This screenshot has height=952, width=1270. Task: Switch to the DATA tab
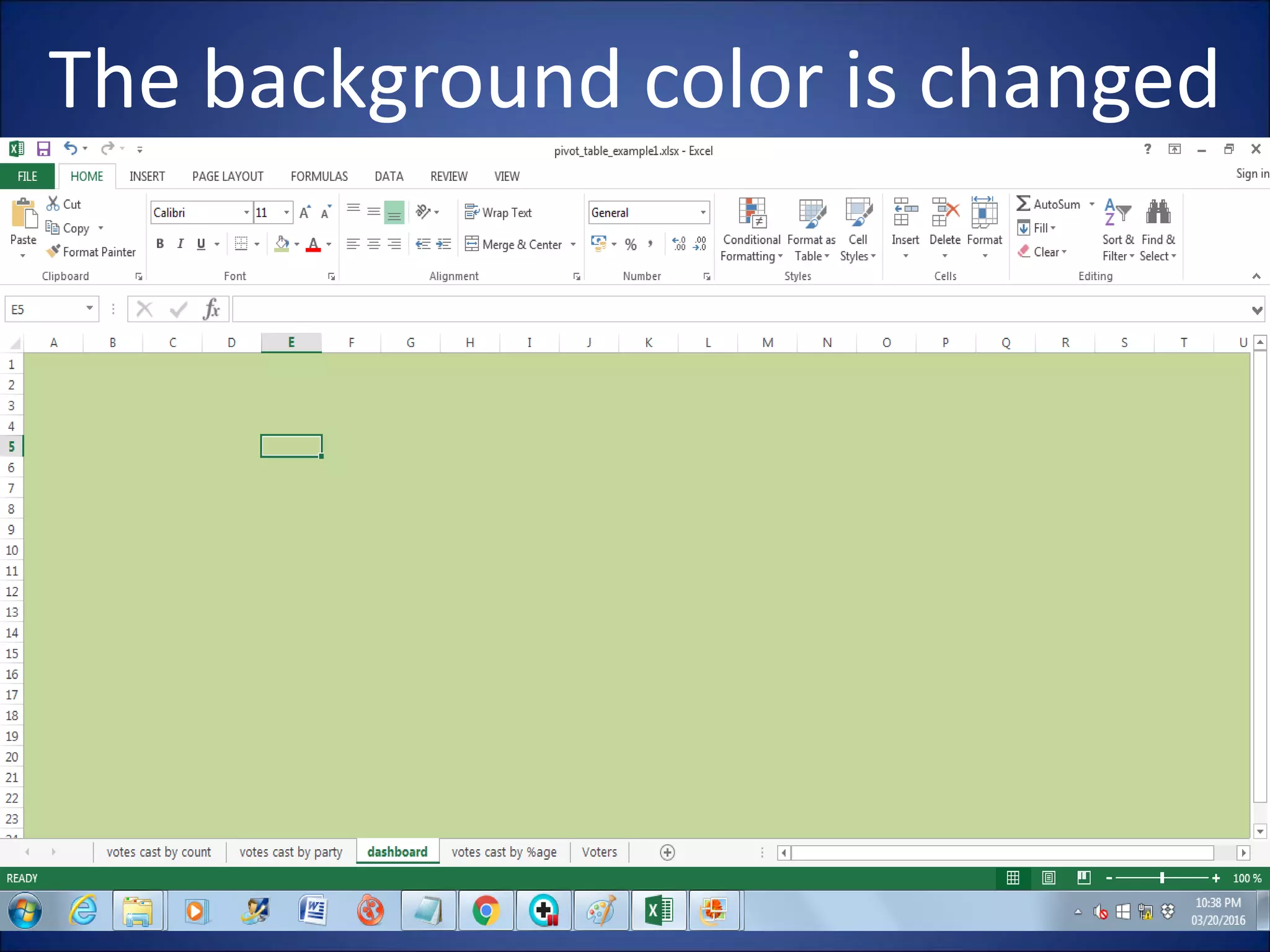coord(389,177)
